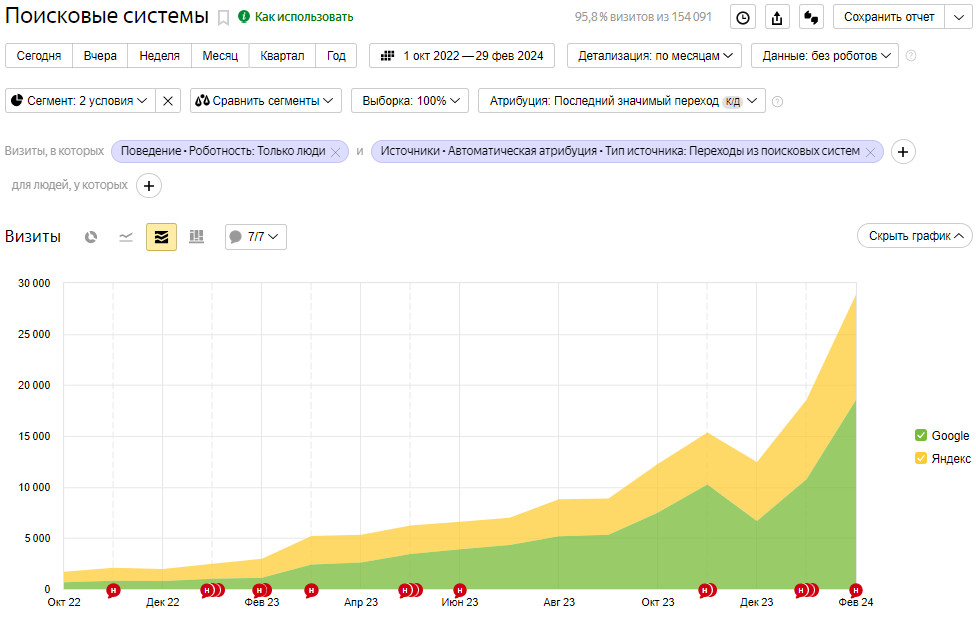Select the stacked area chart view

tap(161, 237)
